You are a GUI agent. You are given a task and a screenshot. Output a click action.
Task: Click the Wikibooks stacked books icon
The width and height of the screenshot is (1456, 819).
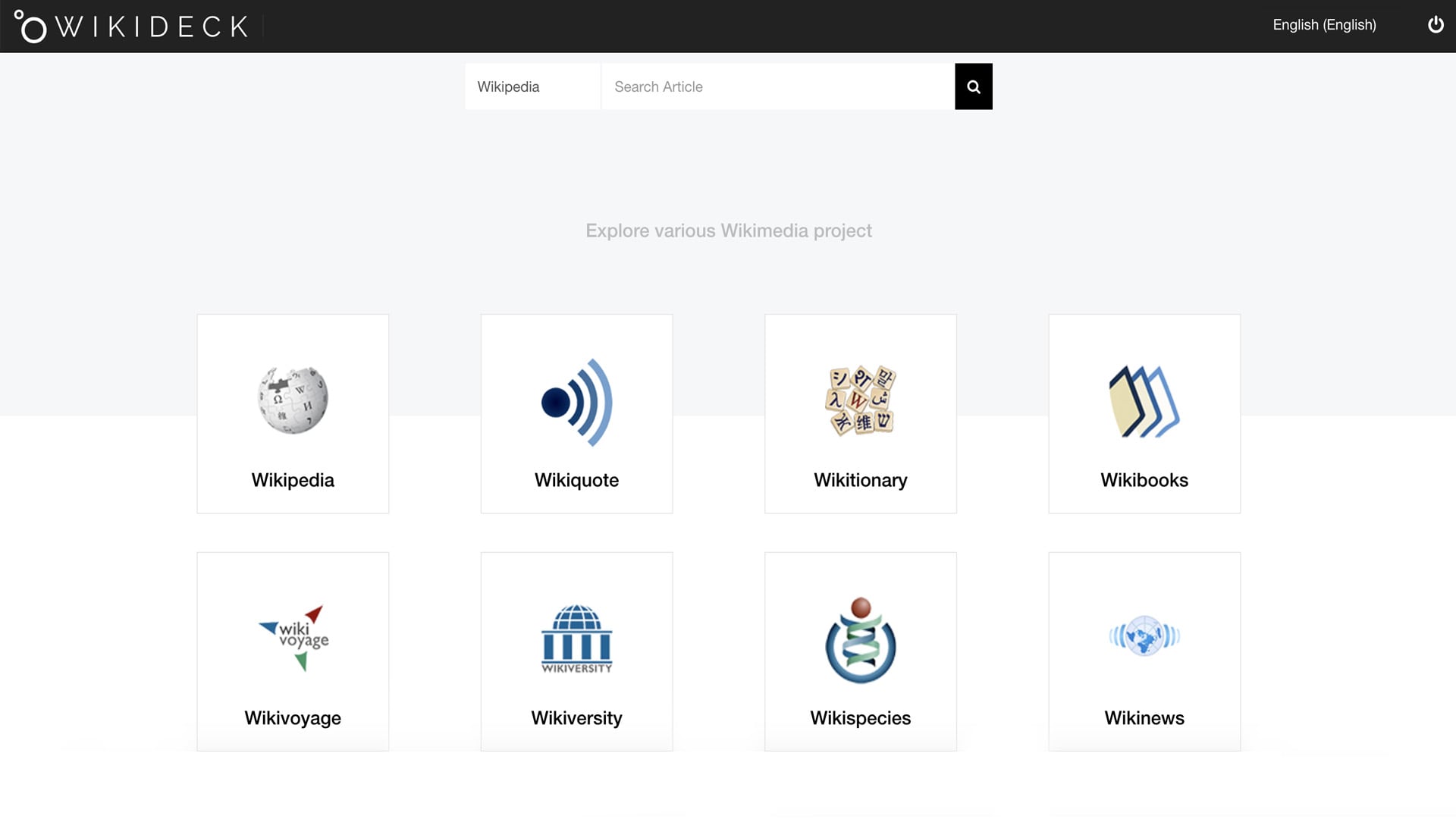[1144, 401]
